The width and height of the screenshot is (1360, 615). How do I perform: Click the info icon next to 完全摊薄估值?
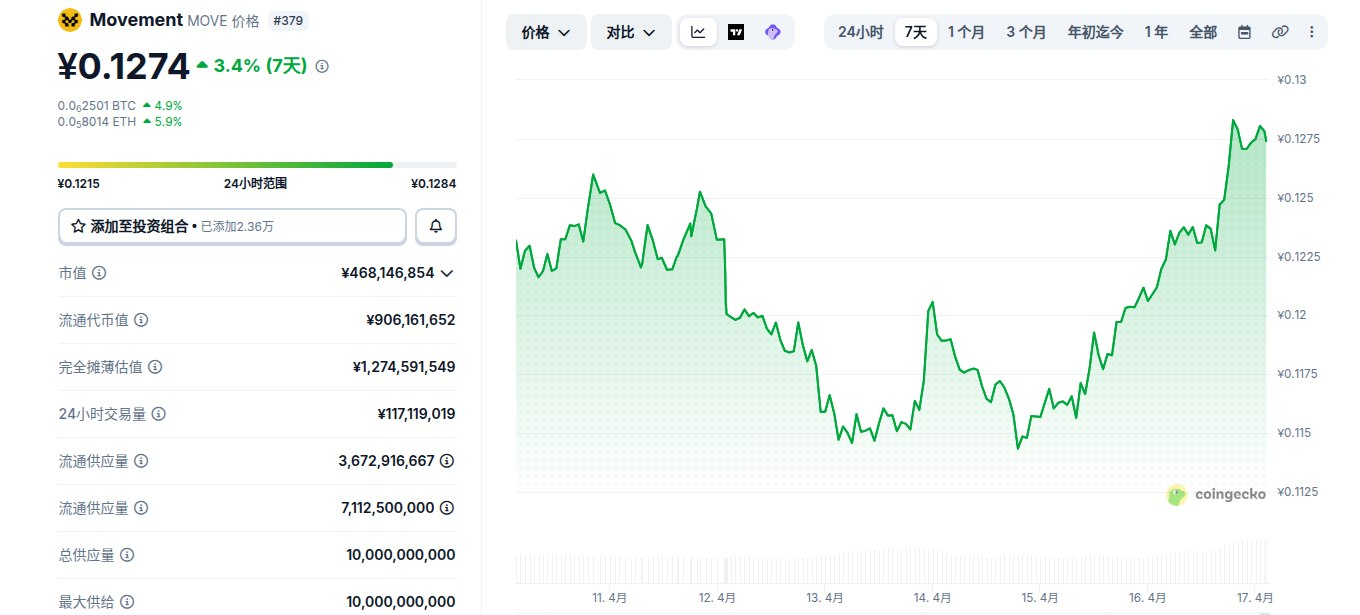pos(155,367)
